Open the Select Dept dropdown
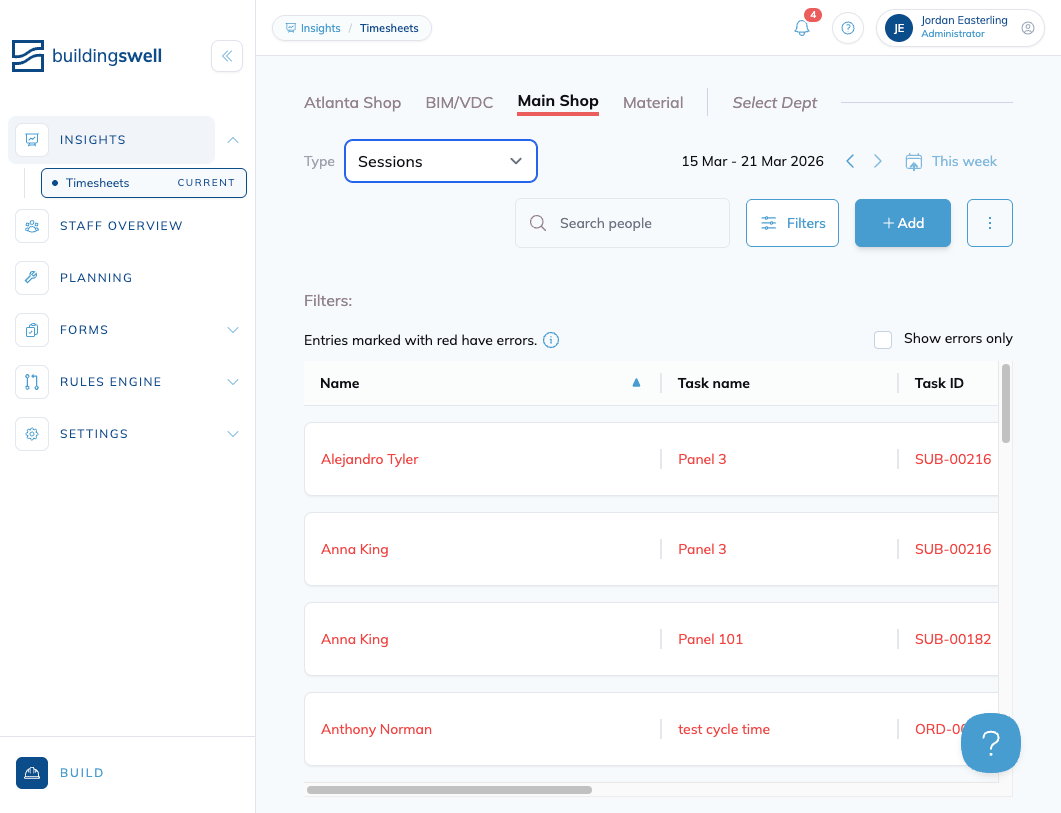The width and height of the screenshot is (1061, 813). click(774, 103)
